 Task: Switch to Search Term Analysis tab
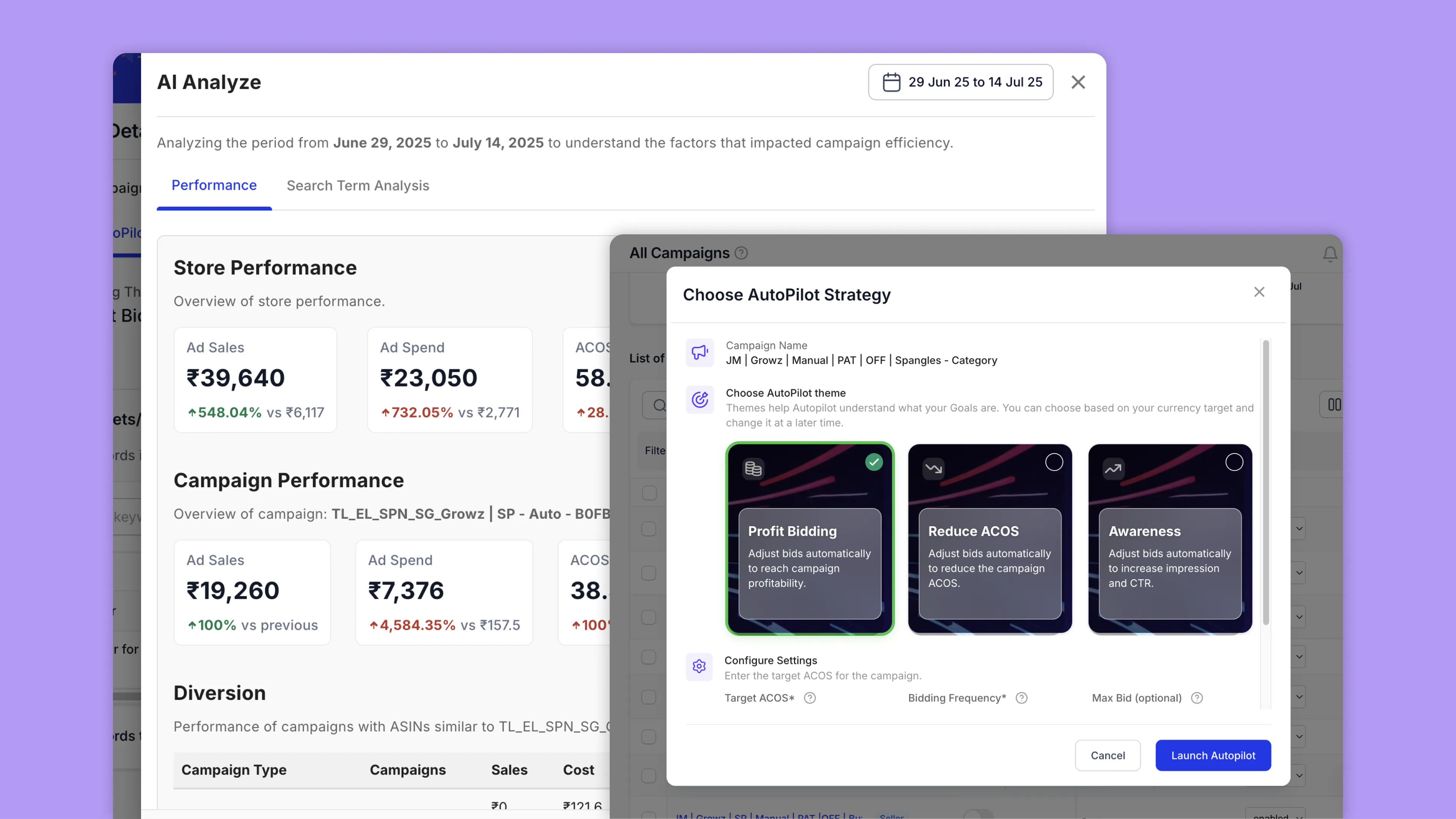(358, 185)
